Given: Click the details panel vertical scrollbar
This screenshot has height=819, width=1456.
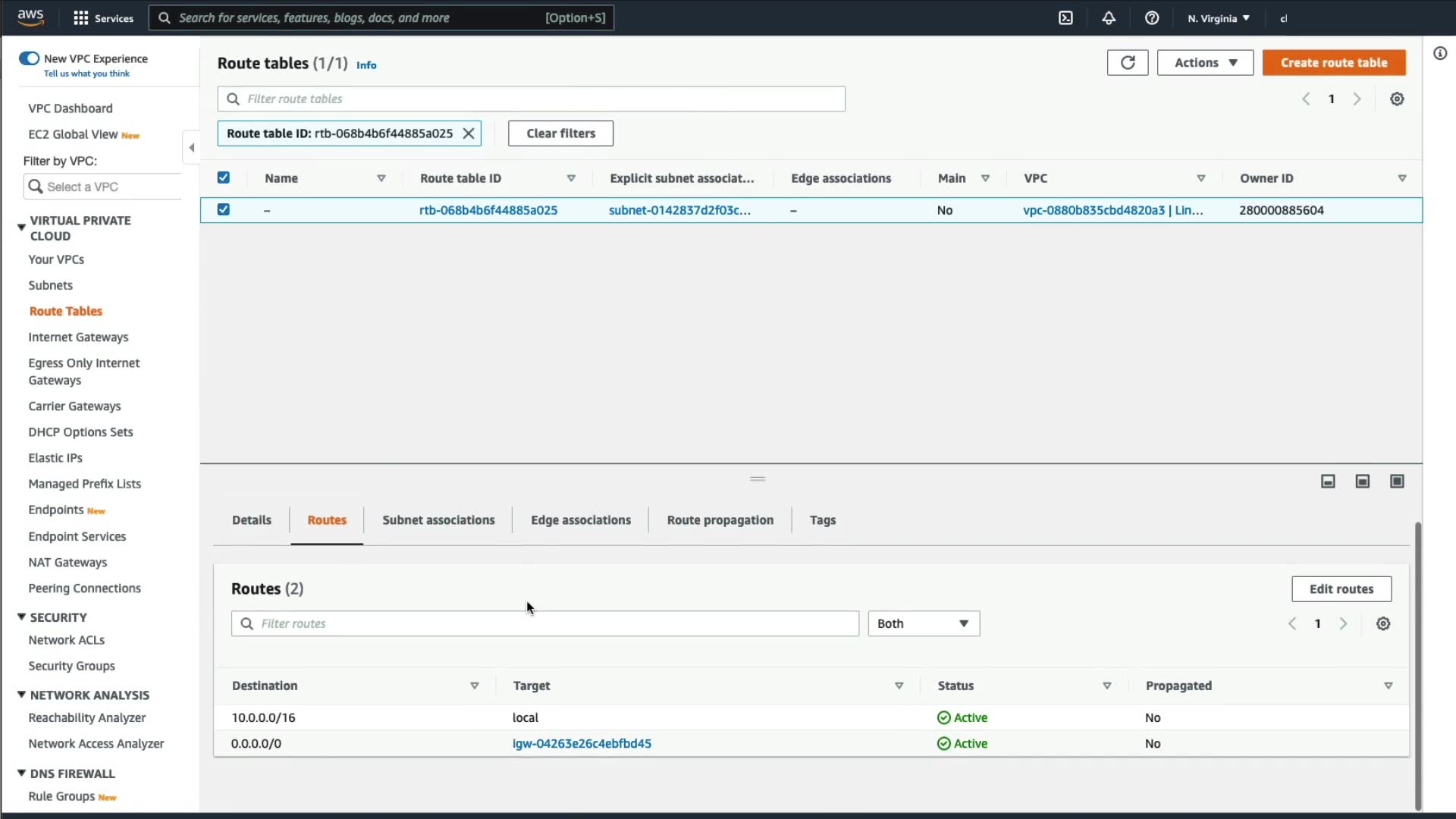Looking at the screenshot, I should point(1417,666).
